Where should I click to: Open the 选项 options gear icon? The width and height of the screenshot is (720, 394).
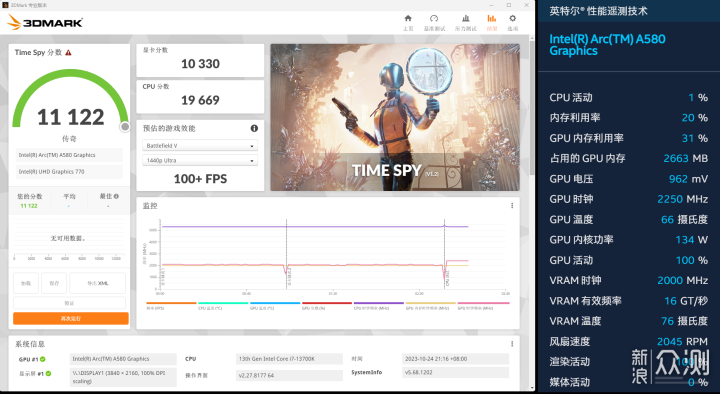pos(512,18)
